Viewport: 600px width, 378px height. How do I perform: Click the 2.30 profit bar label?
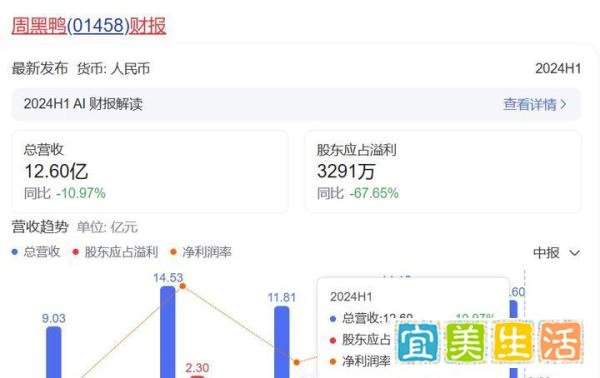[197, 368]
